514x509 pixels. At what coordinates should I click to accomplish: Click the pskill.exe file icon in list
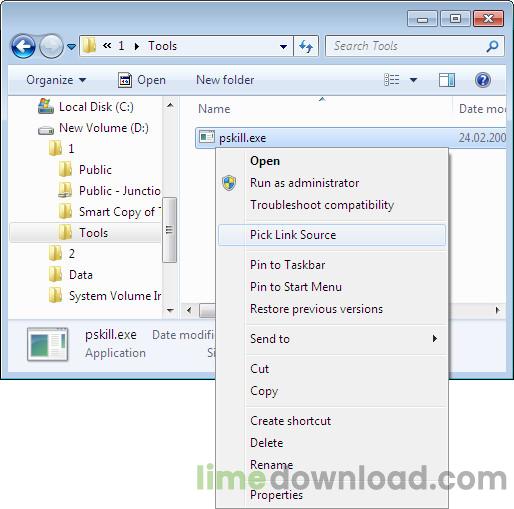(207, 137)
